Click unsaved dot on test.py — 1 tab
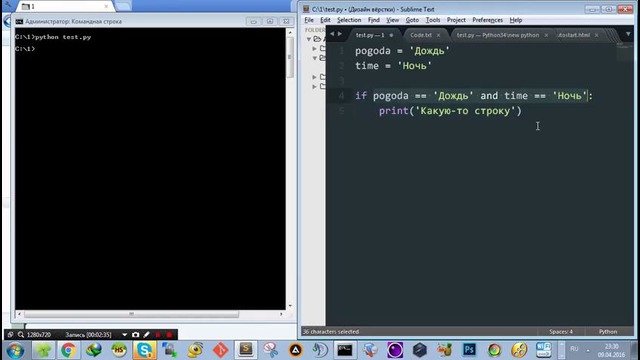 click(x=391, y=36)
